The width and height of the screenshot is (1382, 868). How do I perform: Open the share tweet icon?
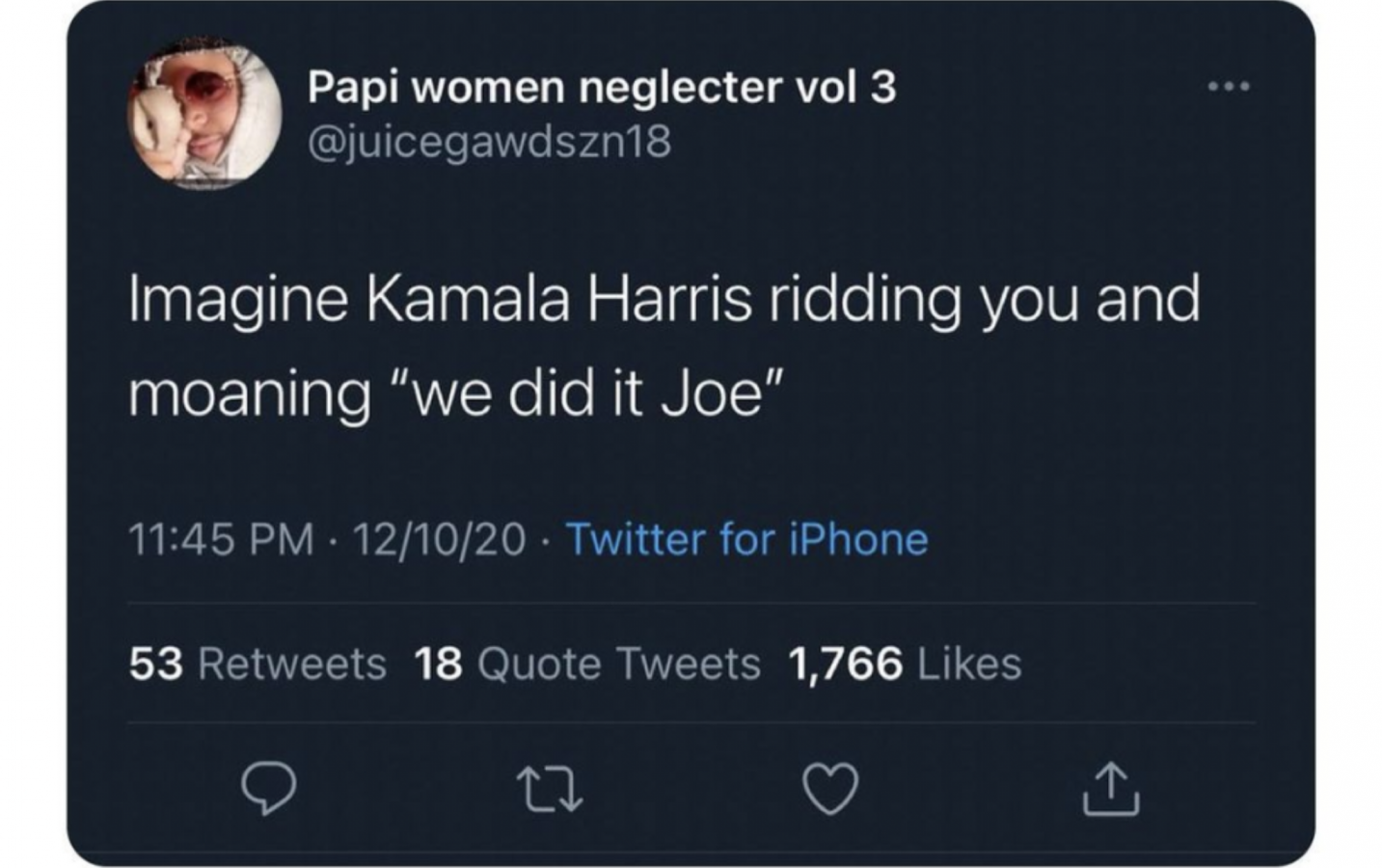(1111, 788)
